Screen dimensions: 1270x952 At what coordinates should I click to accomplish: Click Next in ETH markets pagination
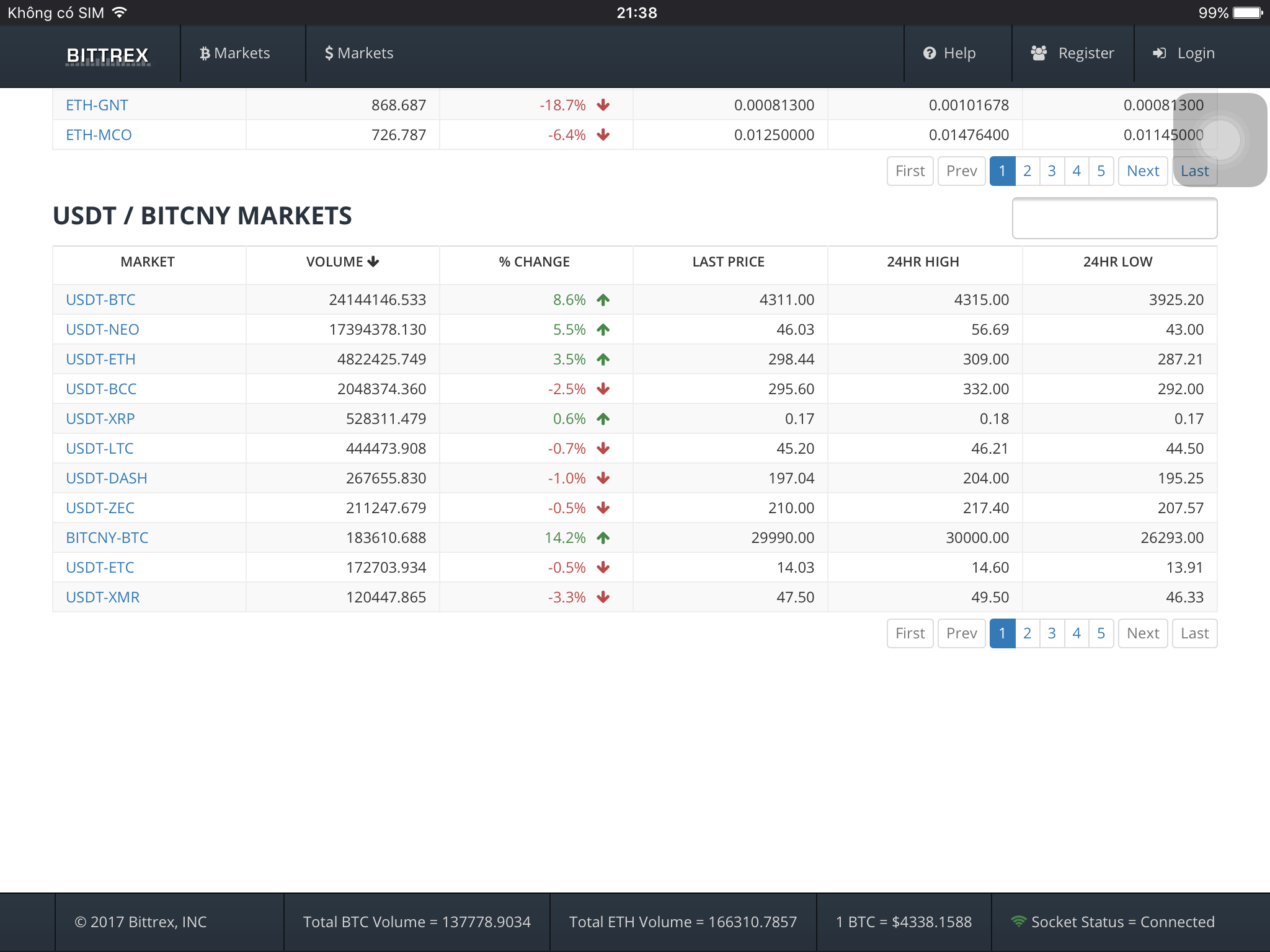(x=1143, y=171)
